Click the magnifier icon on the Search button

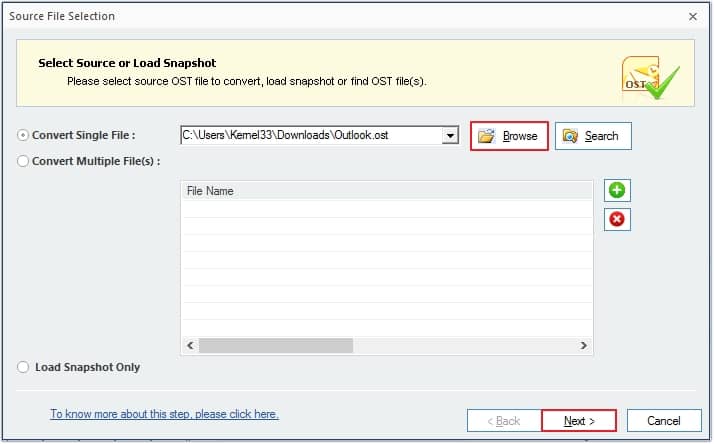tap(570, 136)
